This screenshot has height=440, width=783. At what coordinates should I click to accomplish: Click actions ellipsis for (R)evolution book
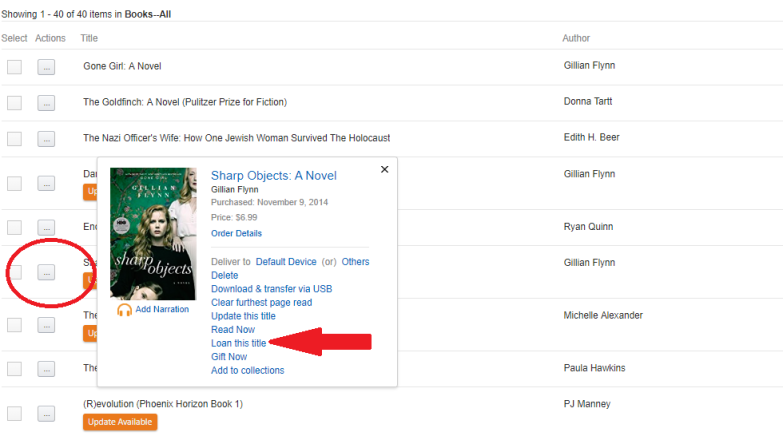click(46, 414)
